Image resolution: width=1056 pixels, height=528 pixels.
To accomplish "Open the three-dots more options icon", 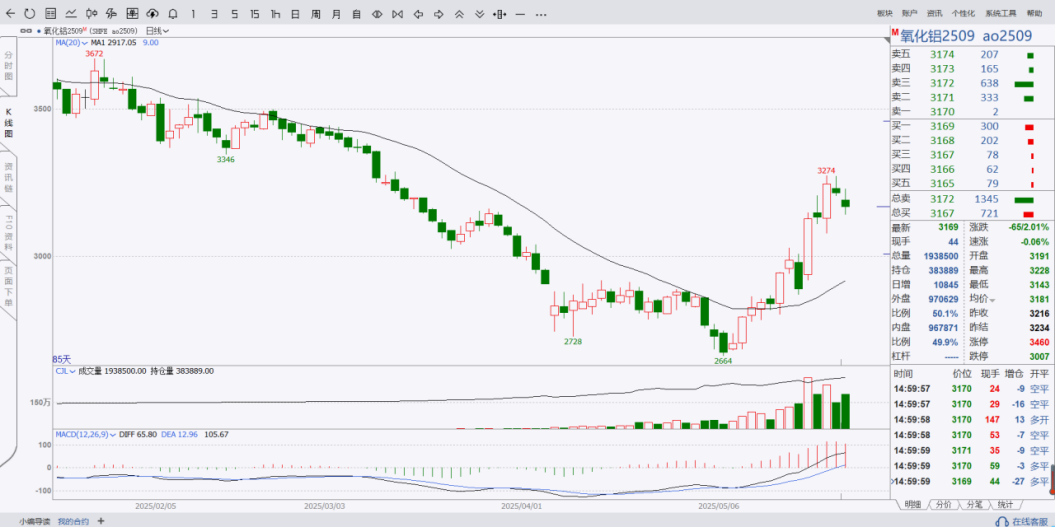I will (x=541, y=14).
